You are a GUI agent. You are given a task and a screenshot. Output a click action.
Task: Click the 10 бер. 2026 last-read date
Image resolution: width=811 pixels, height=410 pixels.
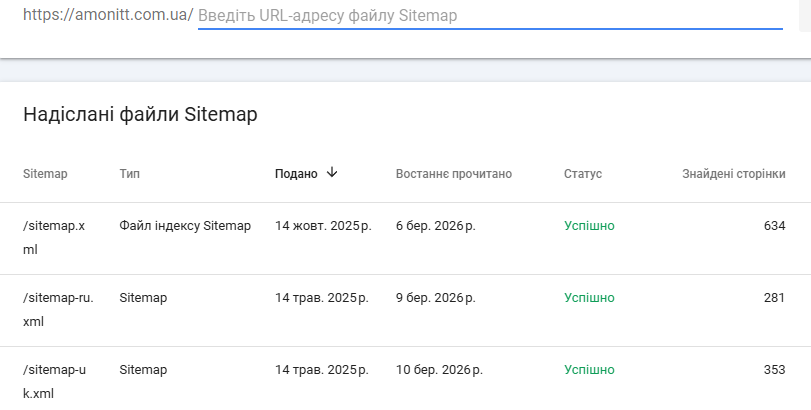click(439, 370)
